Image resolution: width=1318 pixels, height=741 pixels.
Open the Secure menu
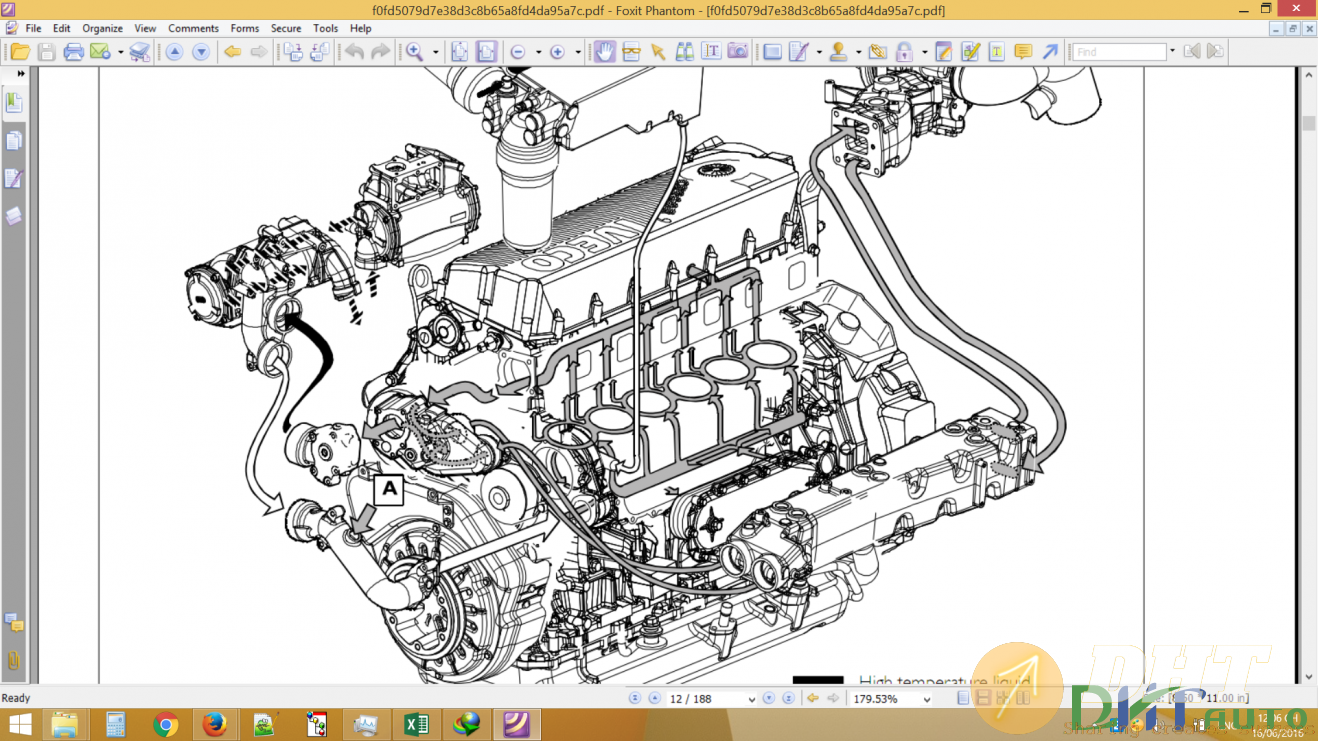coord(286,28)
